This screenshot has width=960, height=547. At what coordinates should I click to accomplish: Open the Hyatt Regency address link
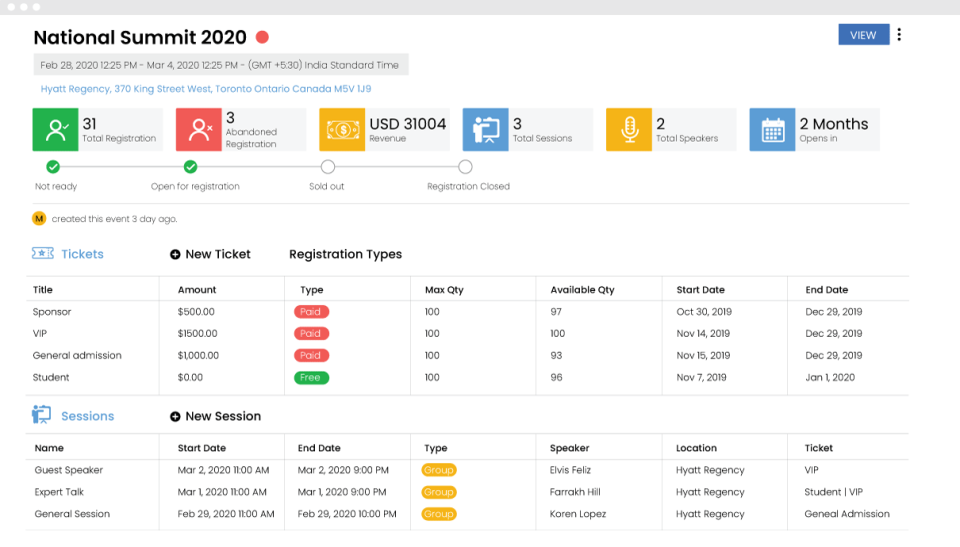coord(204,89)
